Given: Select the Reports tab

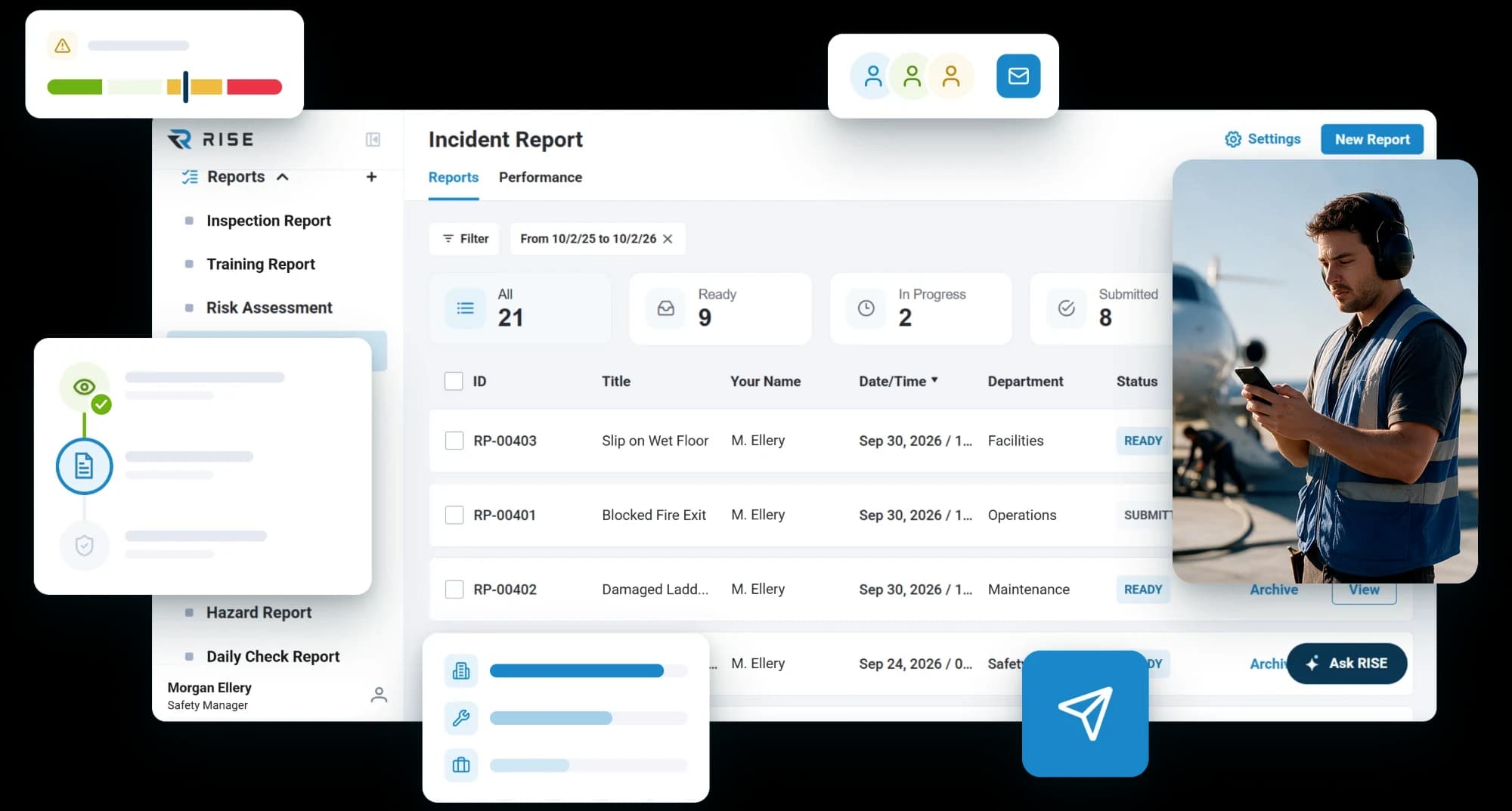Looking at the screenshot, I should pyautogui.click(x=454, y=177).
